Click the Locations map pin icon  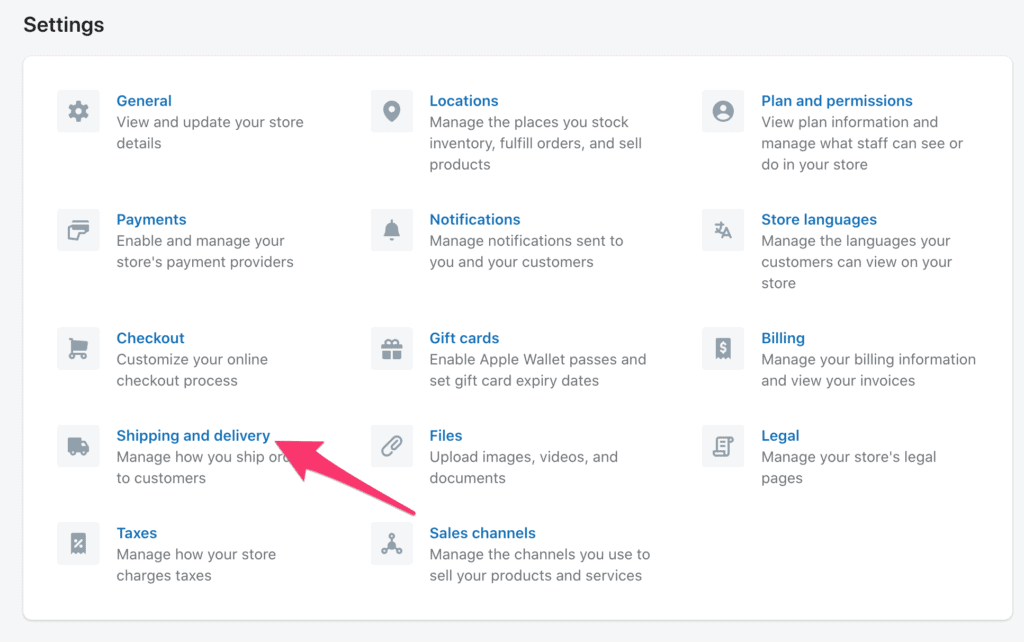tap(391, 111)
